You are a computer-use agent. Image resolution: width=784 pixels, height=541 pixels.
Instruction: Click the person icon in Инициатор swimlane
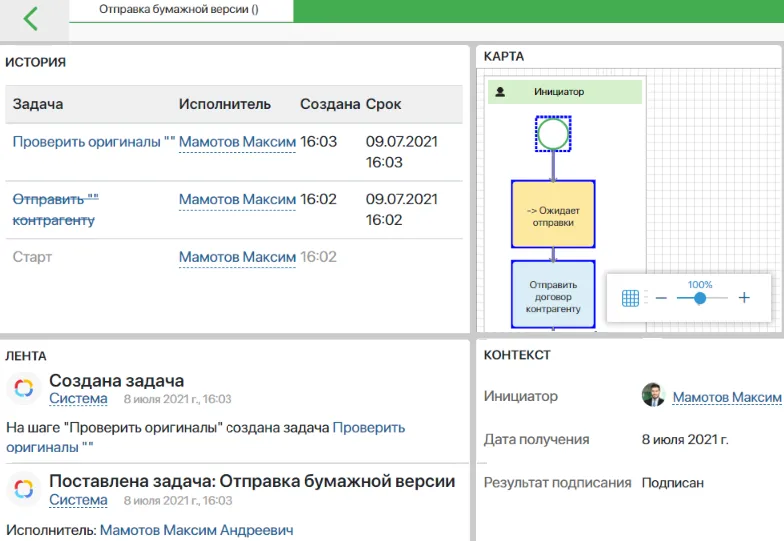(501, 92)
